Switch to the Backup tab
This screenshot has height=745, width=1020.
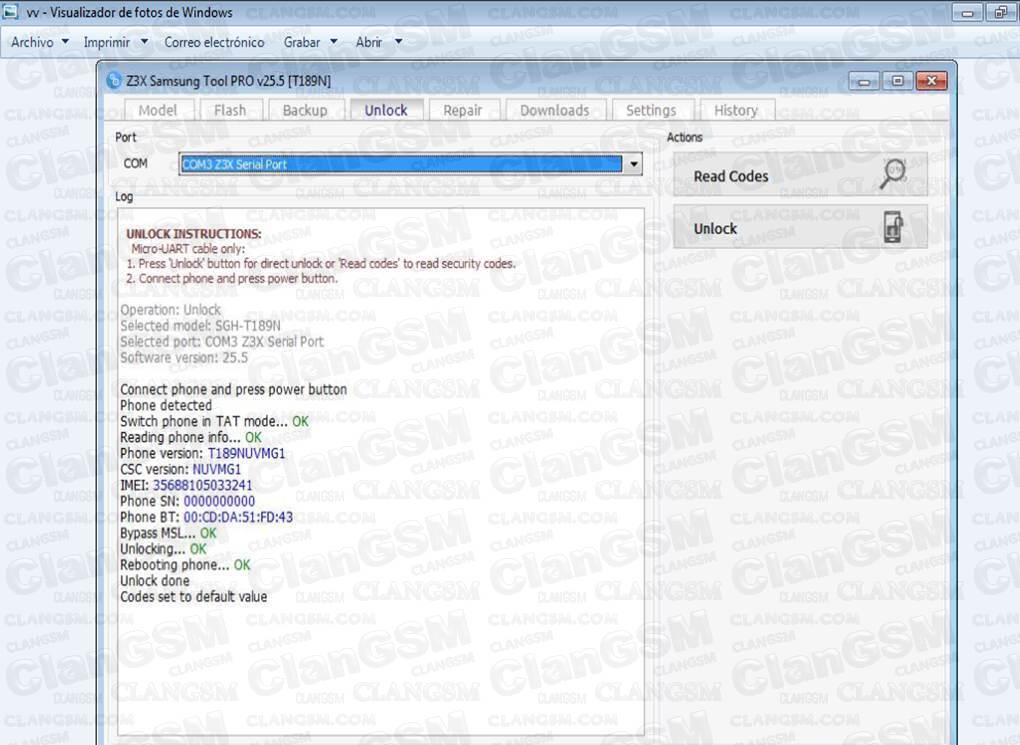click(x=305, y=111)
